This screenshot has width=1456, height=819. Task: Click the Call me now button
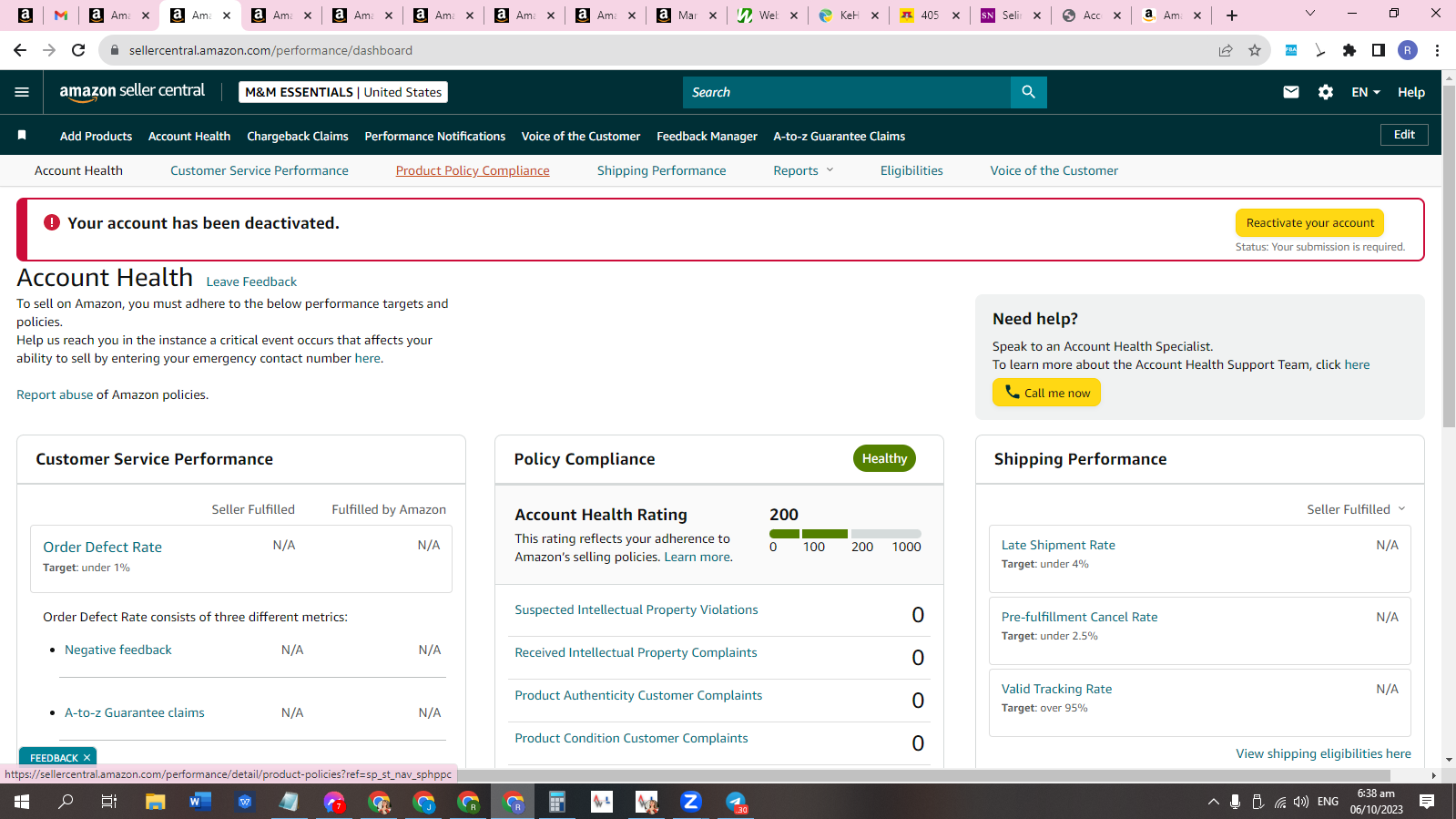click(1046, 393)
